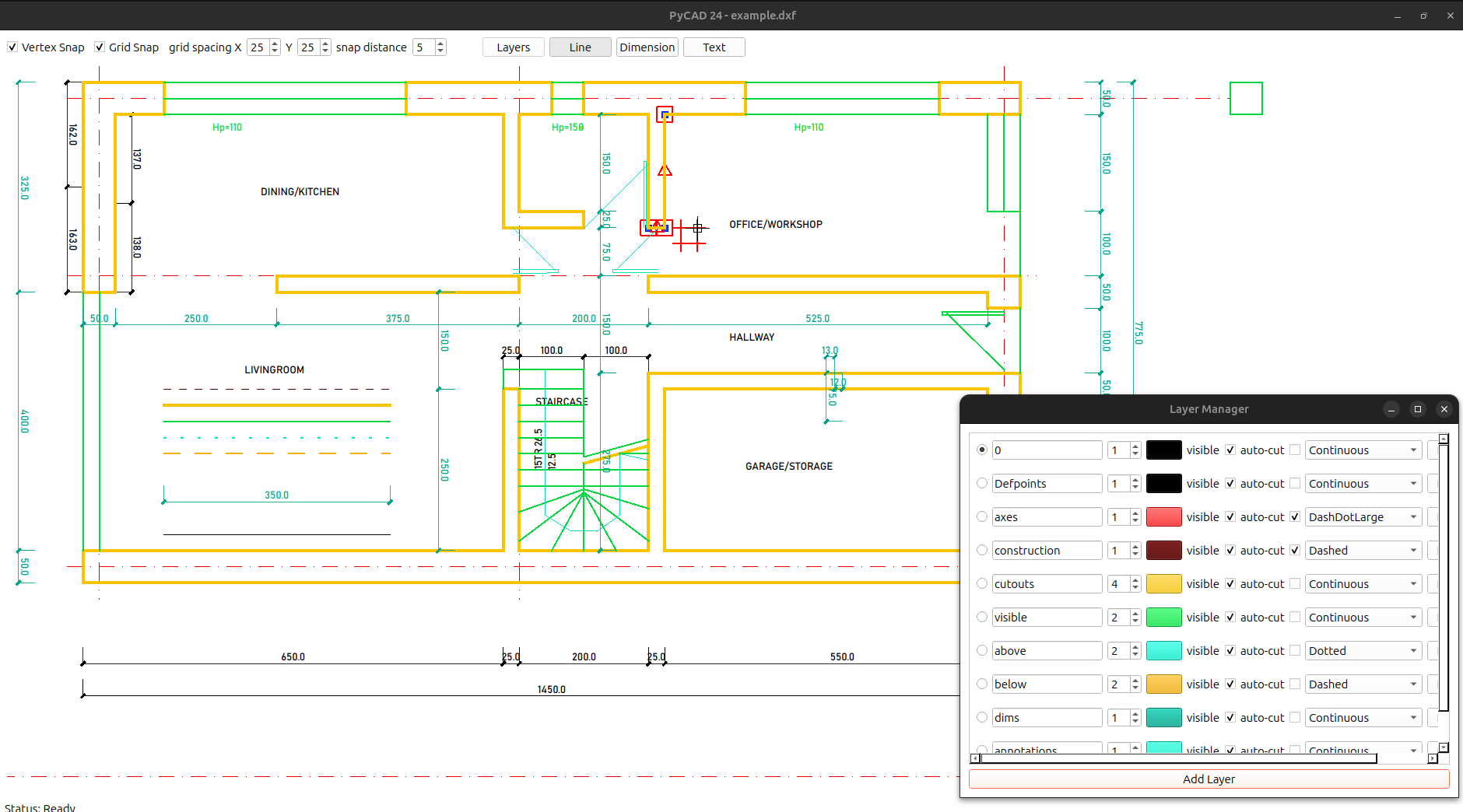
Task: Toggle auto-cut checkbox for axes layer
Action: pos(1295,516)
